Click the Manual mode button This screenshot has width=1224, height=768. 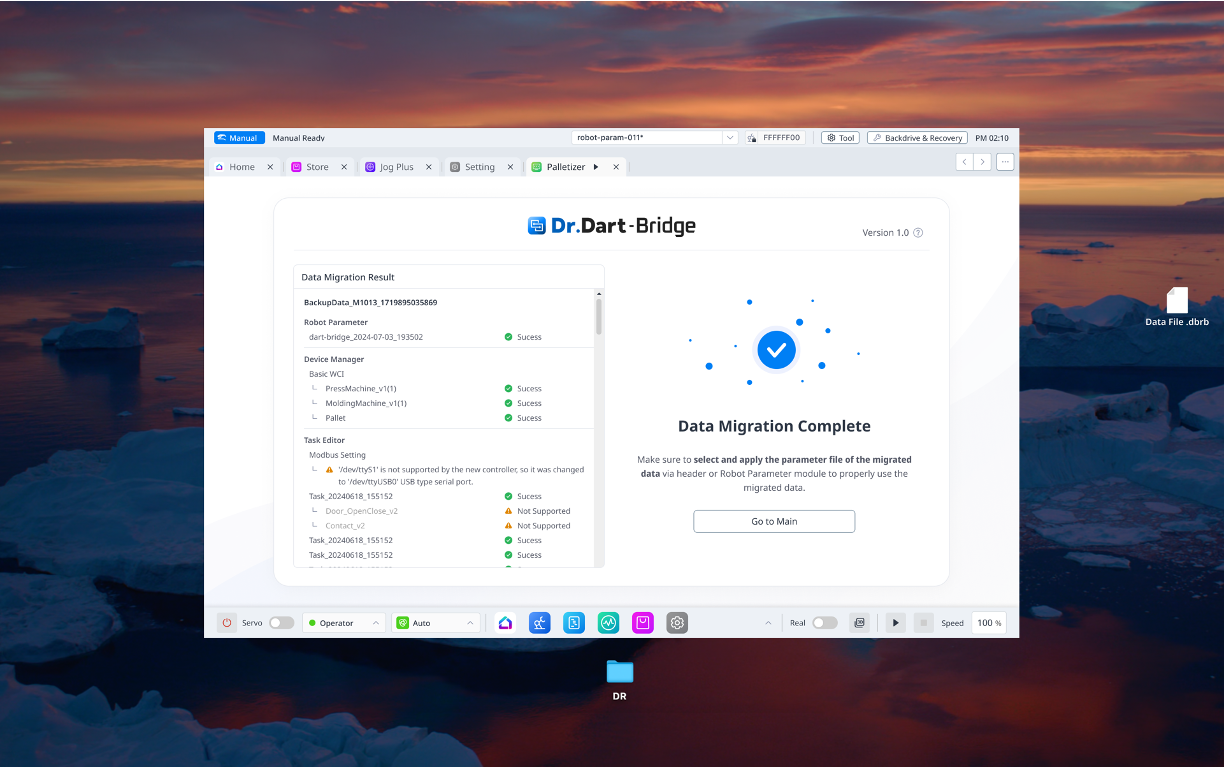point(237,138)
